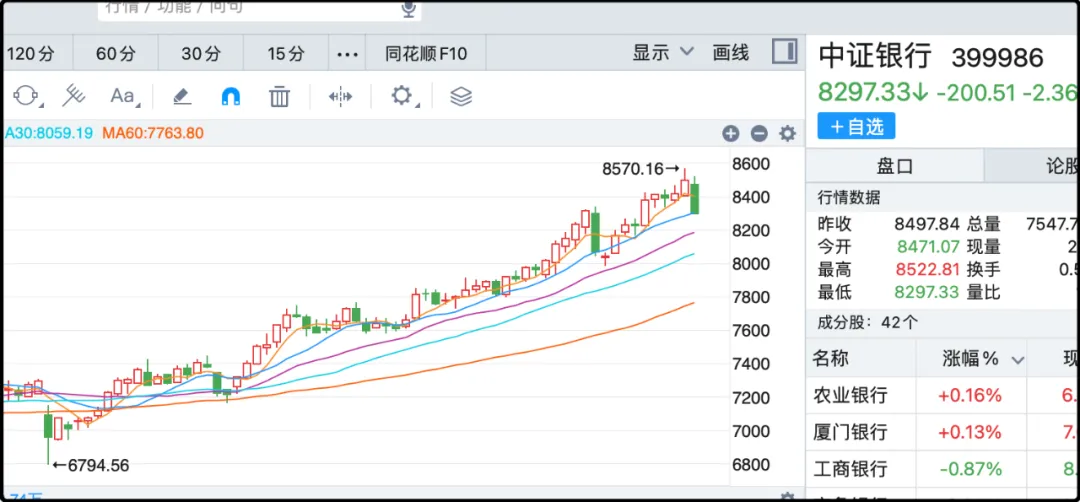
Task: Sort by 涨幅% column dropdown arrow
Action: [1018, 360]
